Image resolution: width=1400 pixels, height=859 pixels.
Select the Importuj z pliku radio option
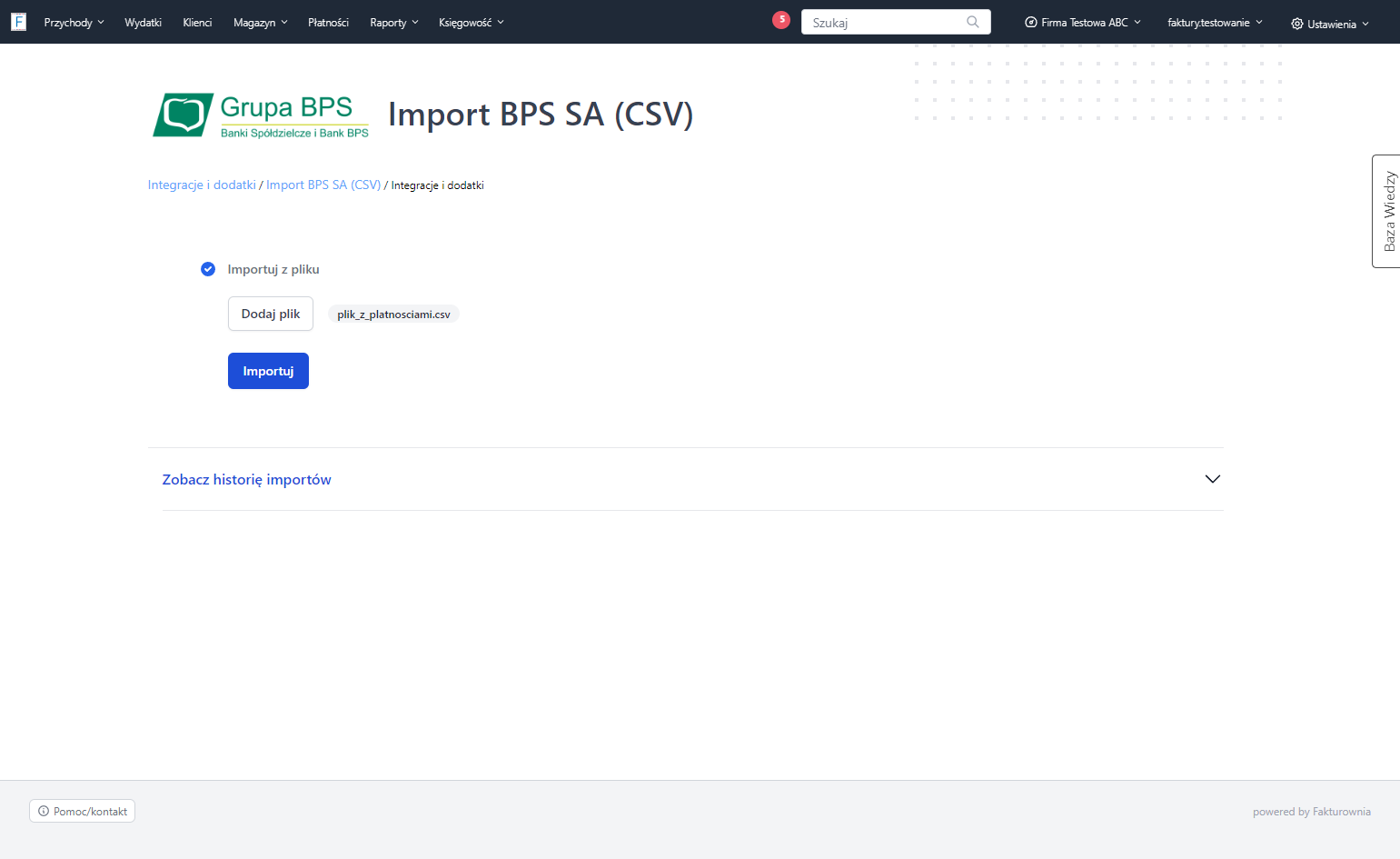[208, 269]
